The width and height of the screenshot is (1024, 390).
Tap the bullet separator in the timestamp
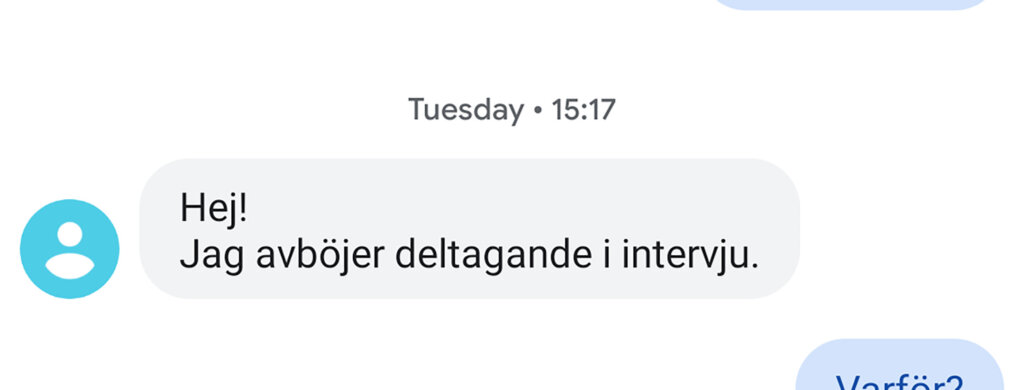(537, 110)
